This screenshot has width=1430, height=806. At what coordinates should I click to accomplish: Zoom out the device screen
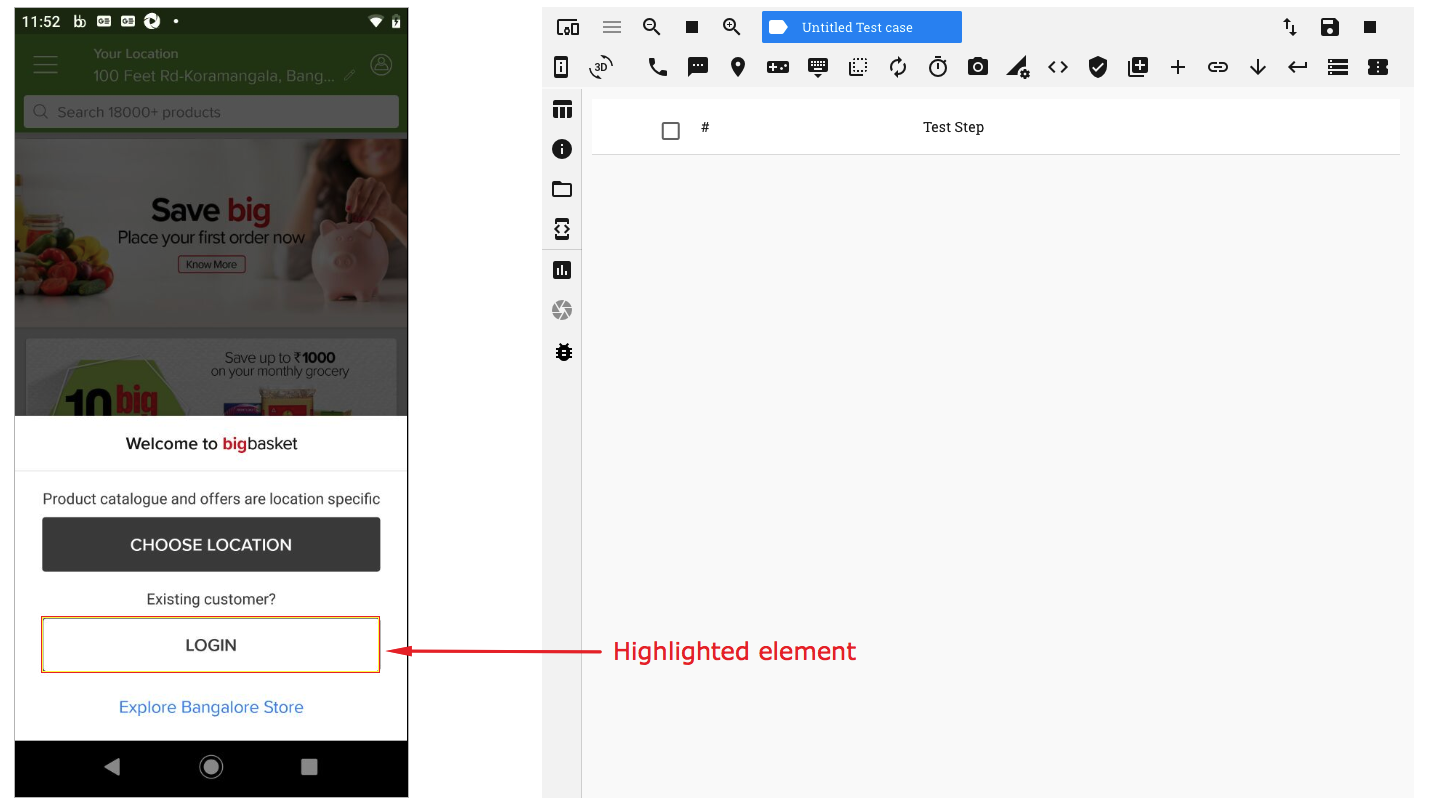[652, 28]
